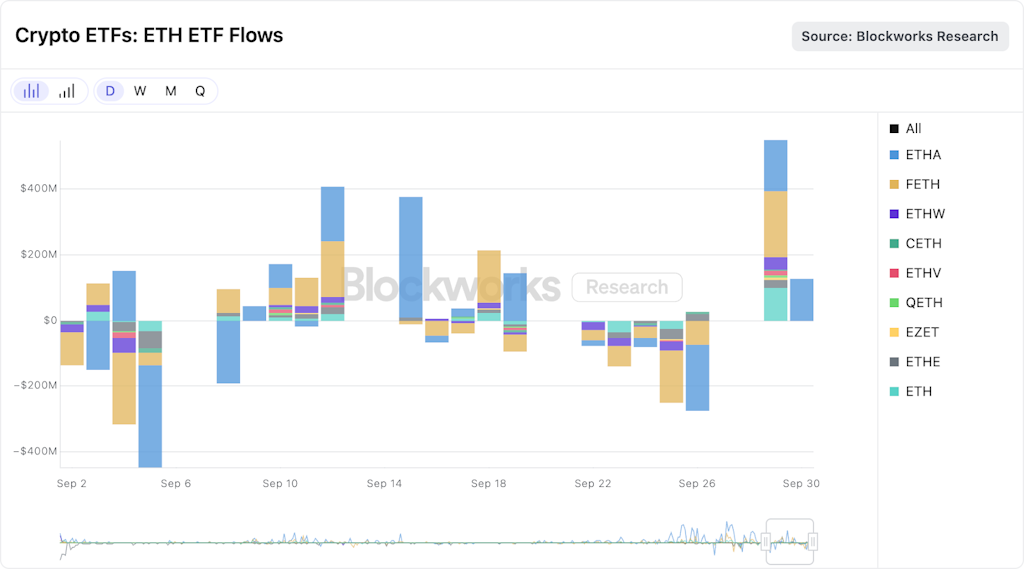Select weekly 'W' interval
This screenshot has width=1024, height=569.
pos(140,91)
